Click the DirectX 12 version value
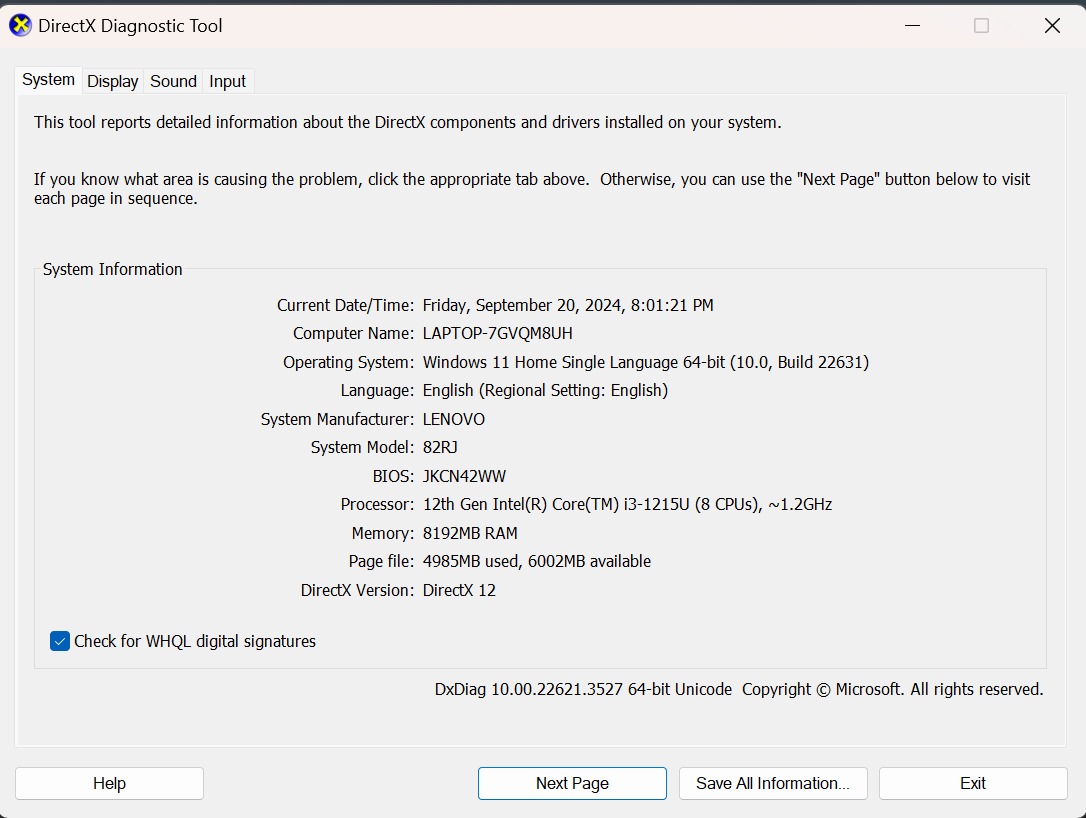This screenshot has height=818, width=1086. tap(459, 590)
